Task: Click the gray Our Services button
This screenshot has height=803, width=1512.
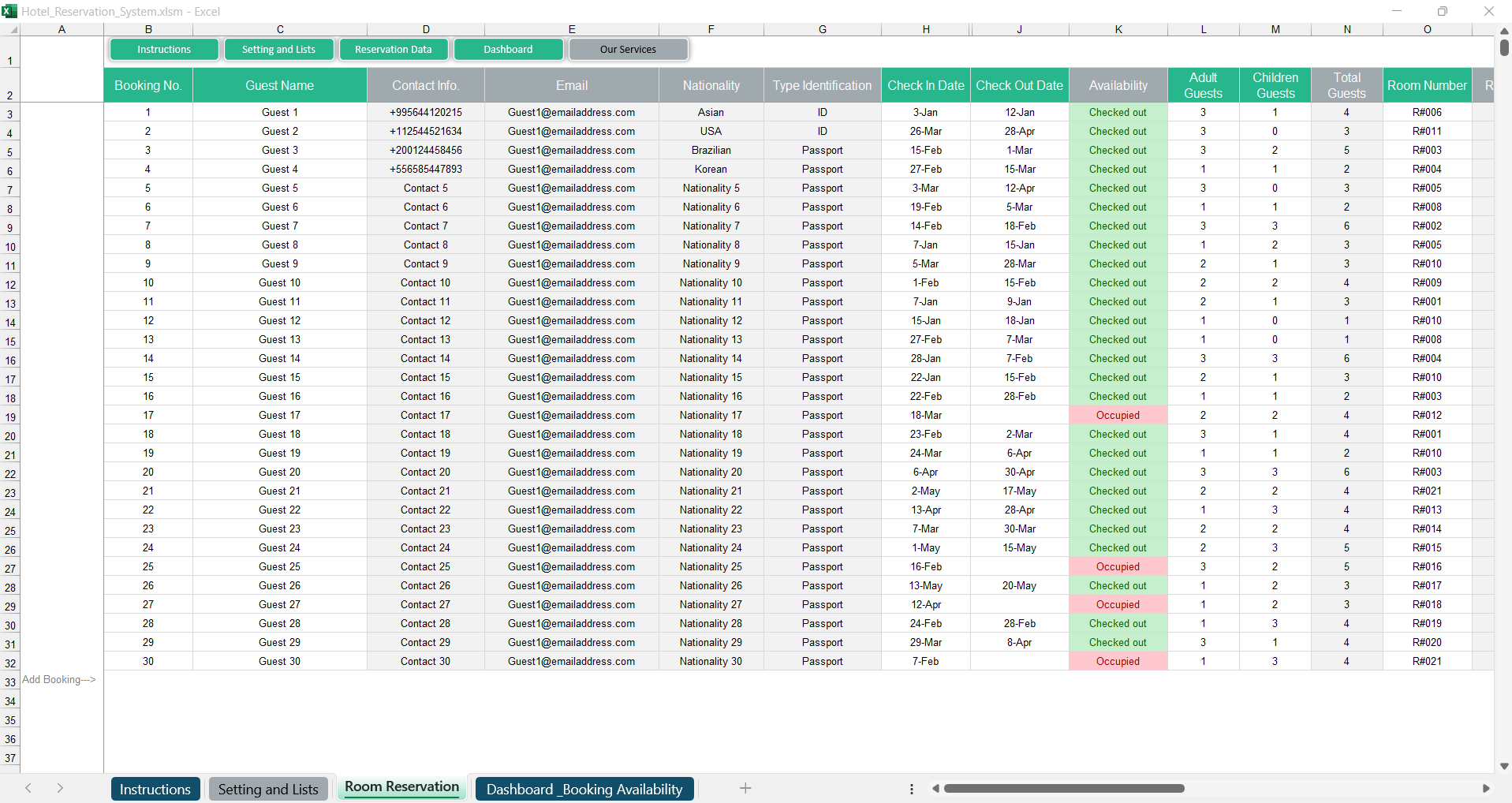Action: click(x=628, y=49)
